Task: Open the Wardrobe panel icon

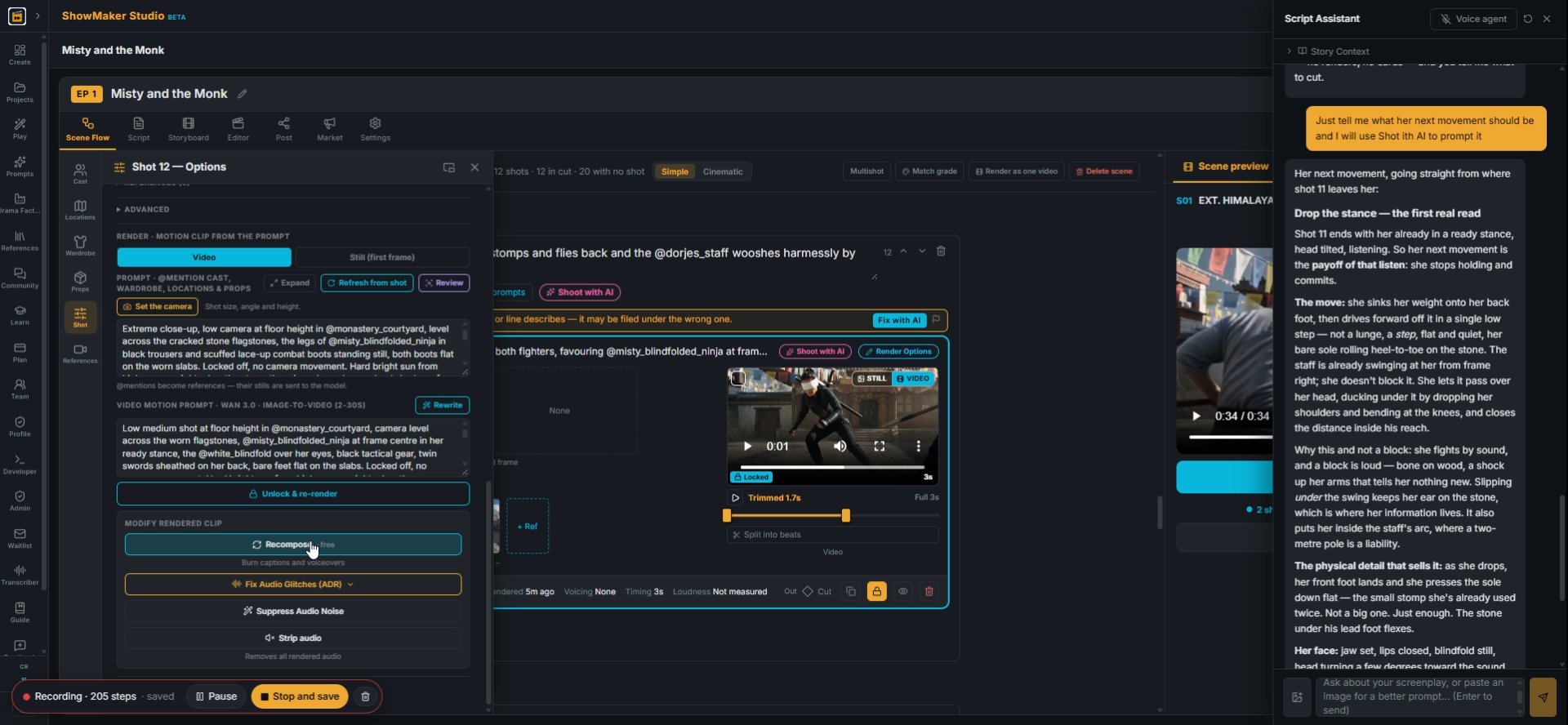Action: coord(80,245)
